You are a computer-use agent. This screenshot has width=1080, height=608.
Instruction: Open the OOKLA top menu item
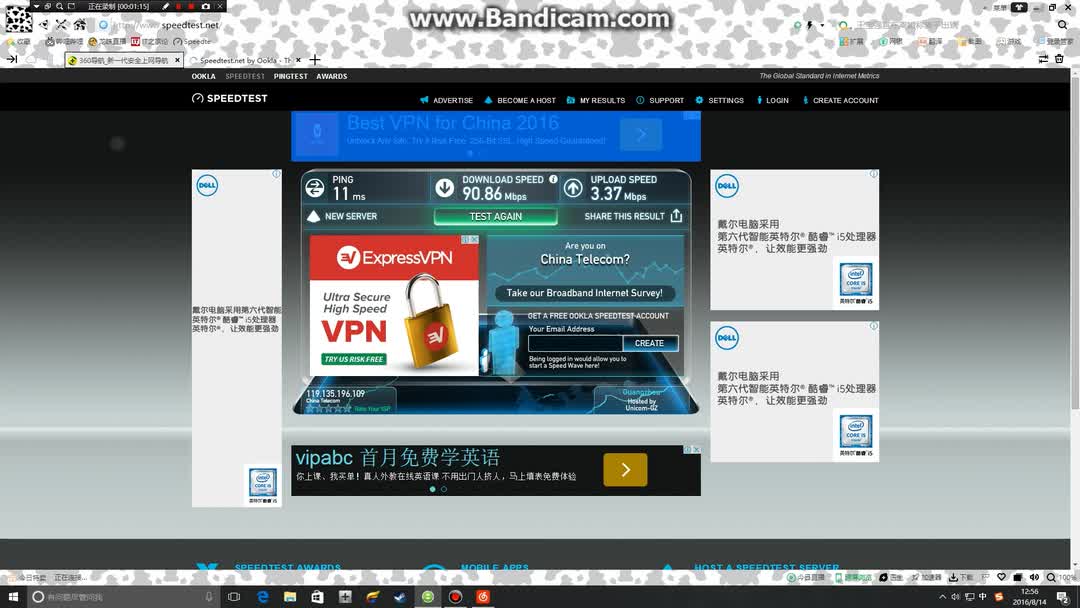pos(203,76)
